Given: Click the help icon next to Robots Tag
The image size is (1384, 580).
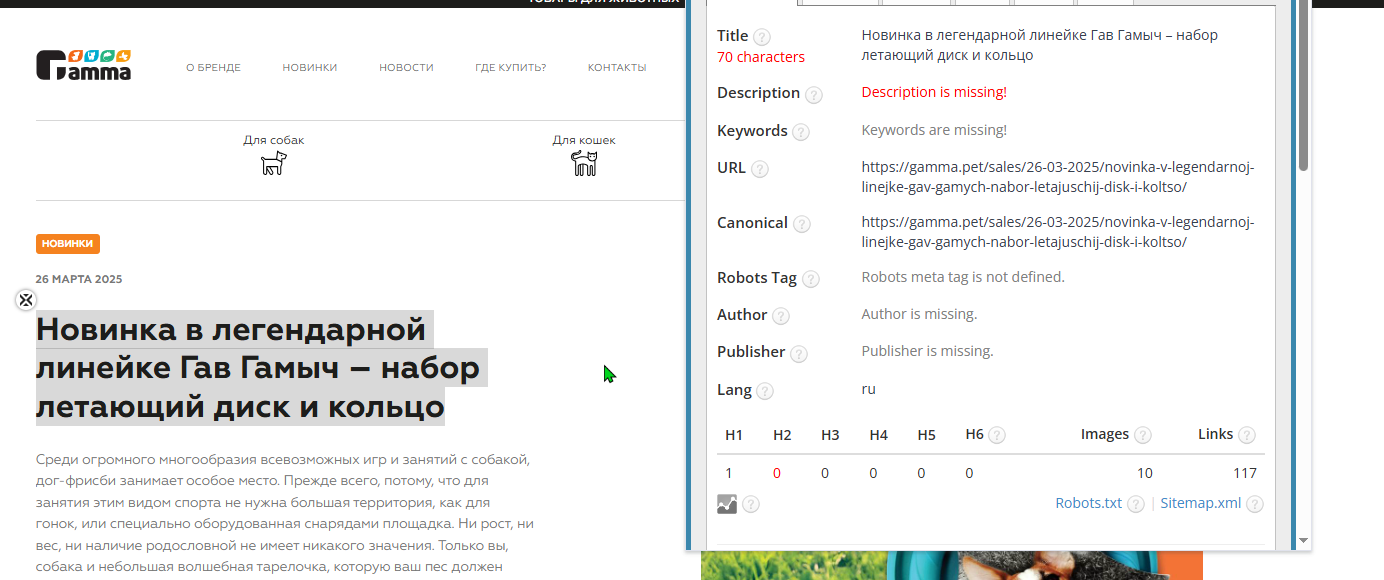Looking at the screenshot, I should point(810,280).
